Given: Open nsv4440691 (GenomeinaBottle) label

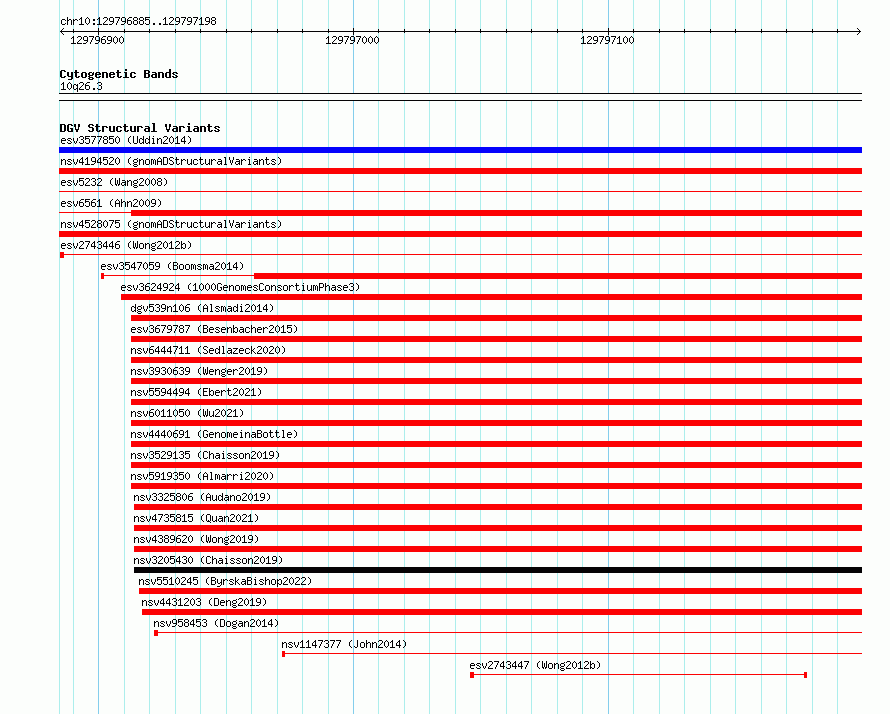Looking at the screenshot, I should (x=214, y=434).
